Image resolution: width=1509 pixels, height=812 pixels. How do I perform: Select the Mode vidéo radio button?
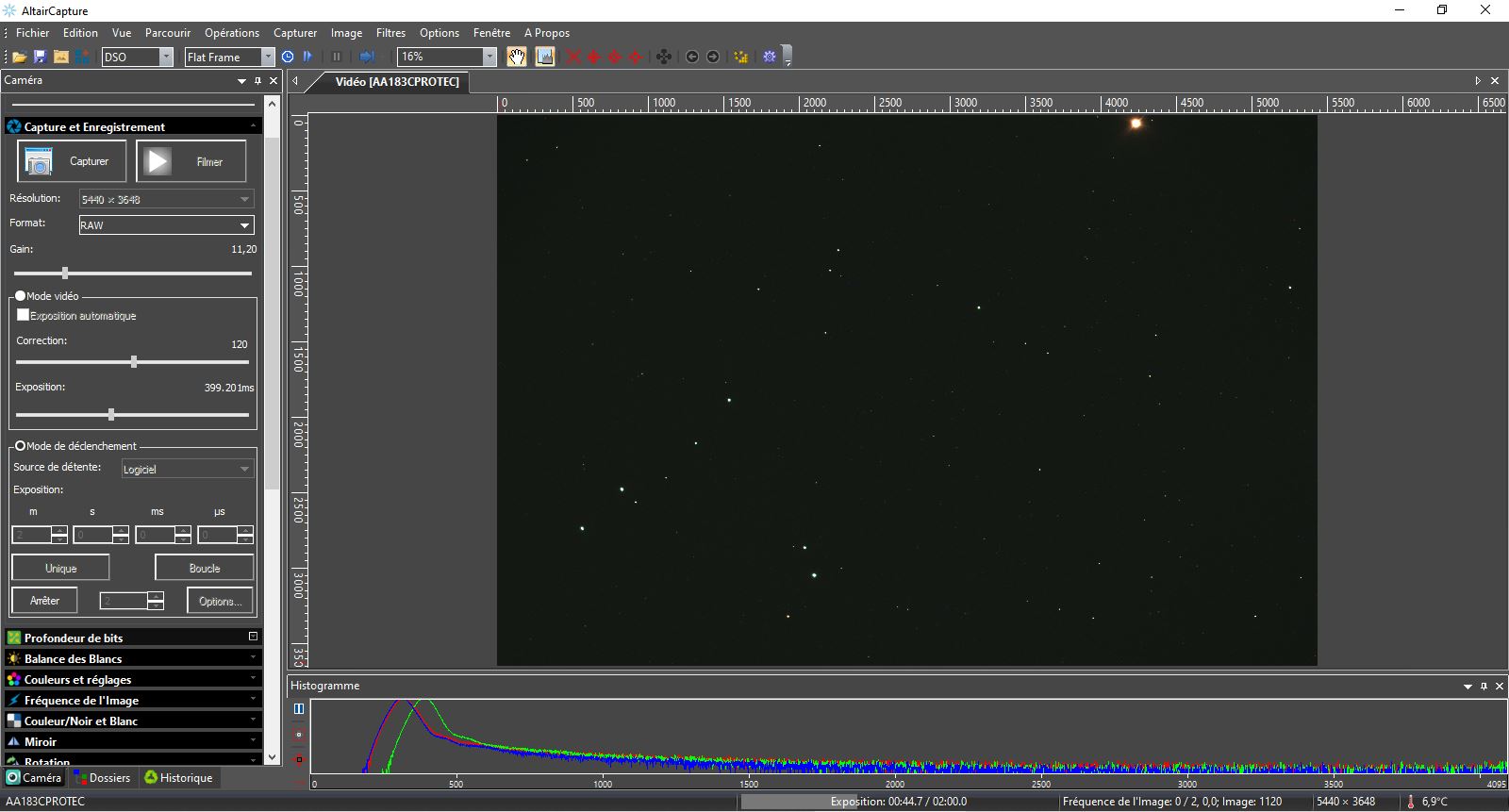tap(20, 295)
